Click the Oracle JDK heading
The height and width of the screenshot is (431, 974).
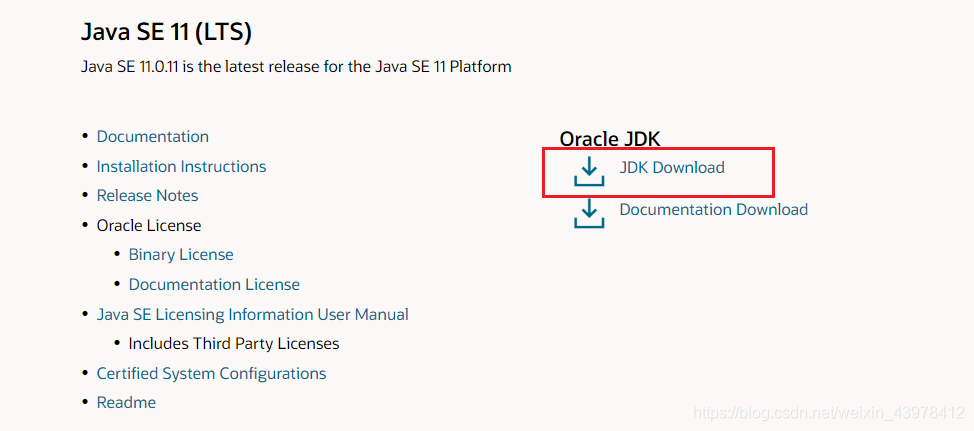[609, 139]
